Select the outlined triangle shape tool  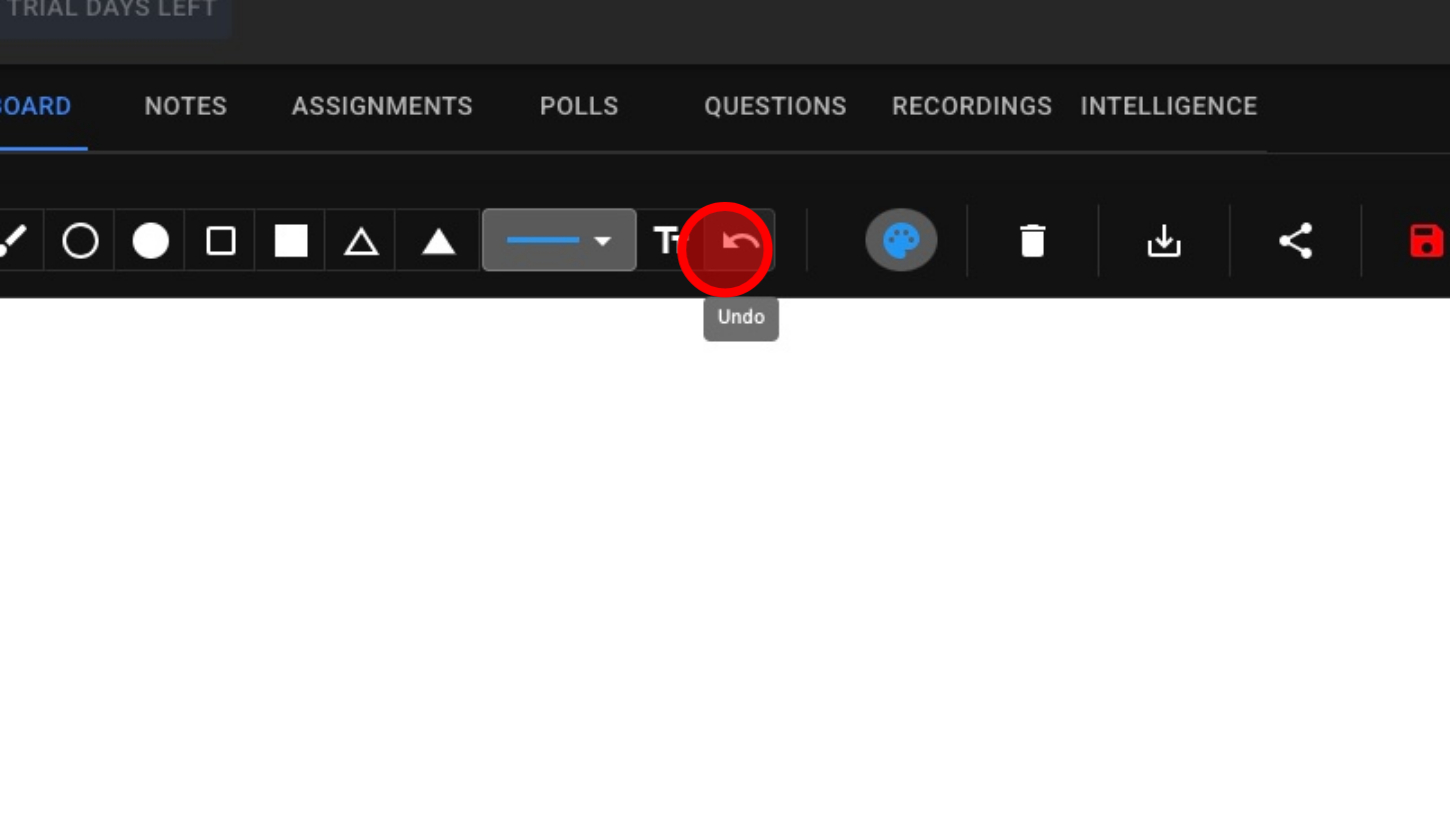[361, 241]
